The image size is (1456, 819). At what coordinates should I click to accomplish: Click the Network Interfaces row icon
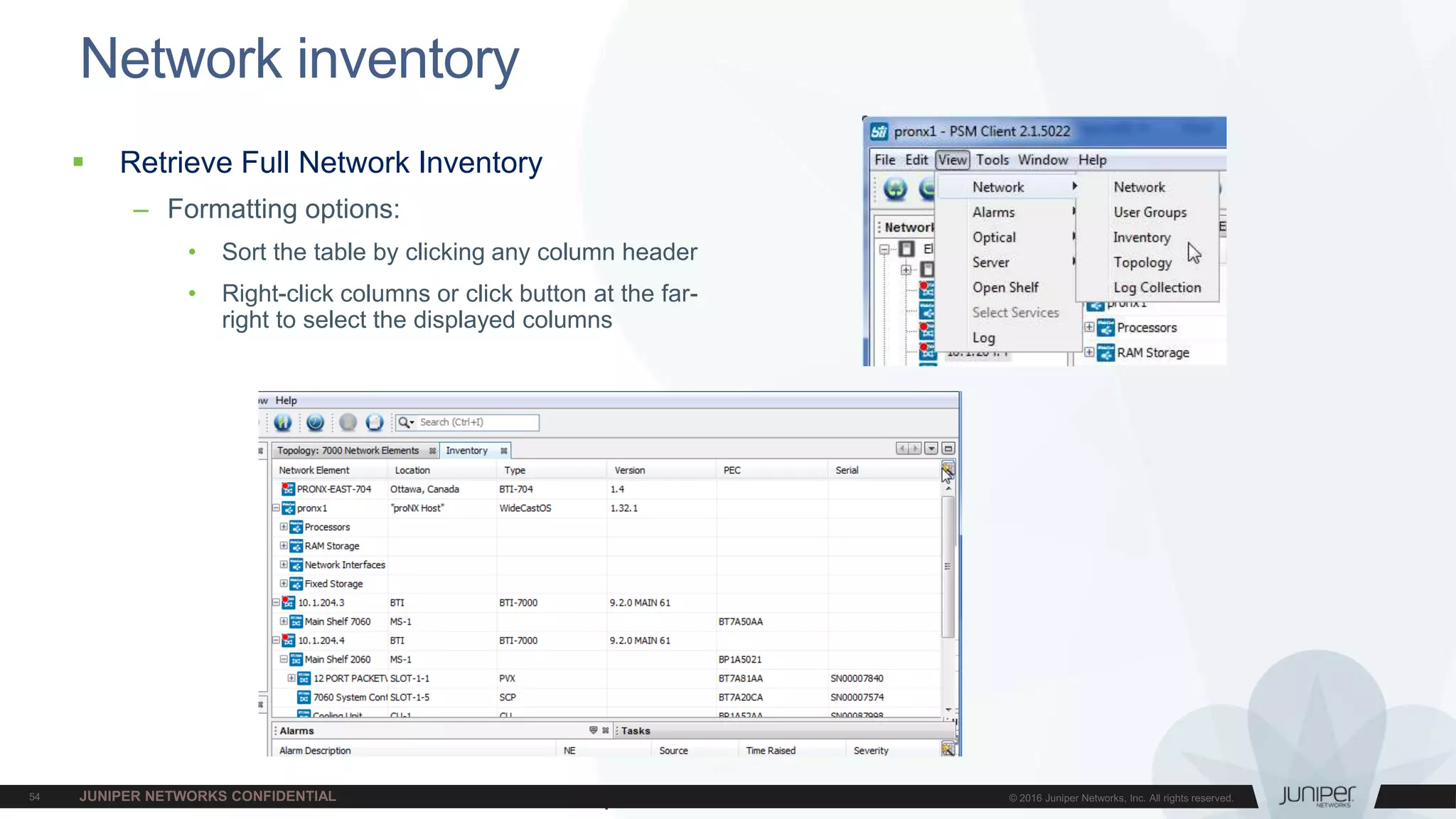coord(296,565)
